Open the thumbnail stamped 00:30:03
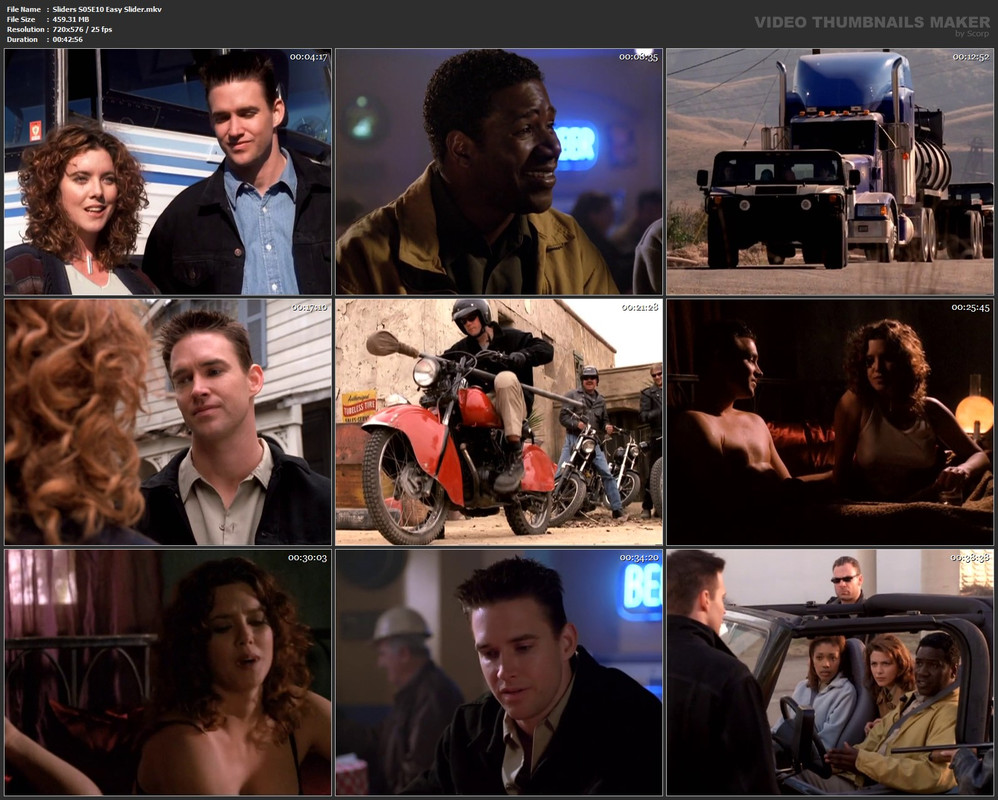The width and height of the screenshot is (998, 800). (x=168, y=673)
